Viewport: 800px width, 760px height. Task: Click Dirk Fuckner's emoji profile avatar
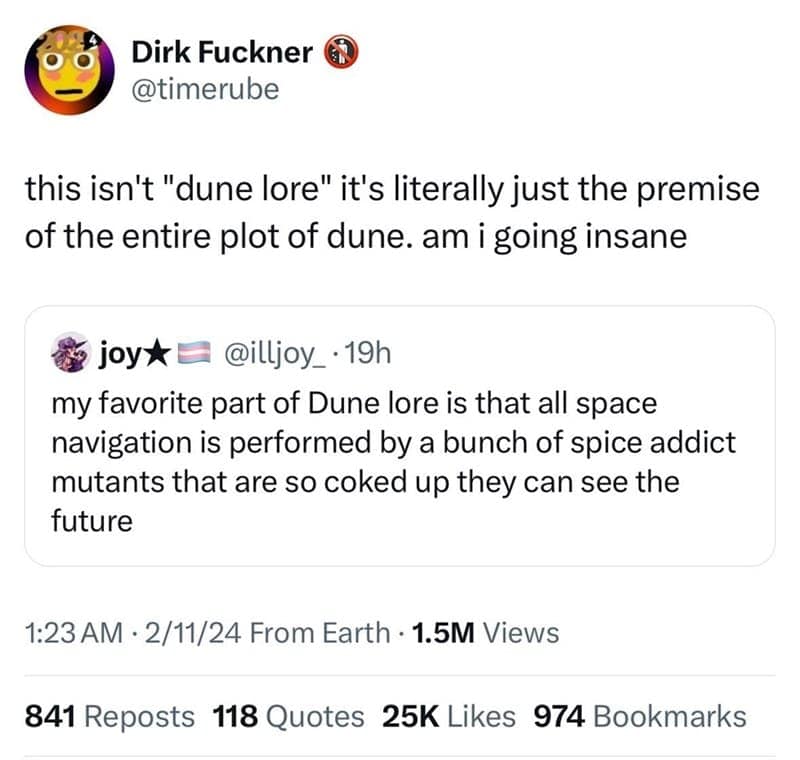click(68, 70)
